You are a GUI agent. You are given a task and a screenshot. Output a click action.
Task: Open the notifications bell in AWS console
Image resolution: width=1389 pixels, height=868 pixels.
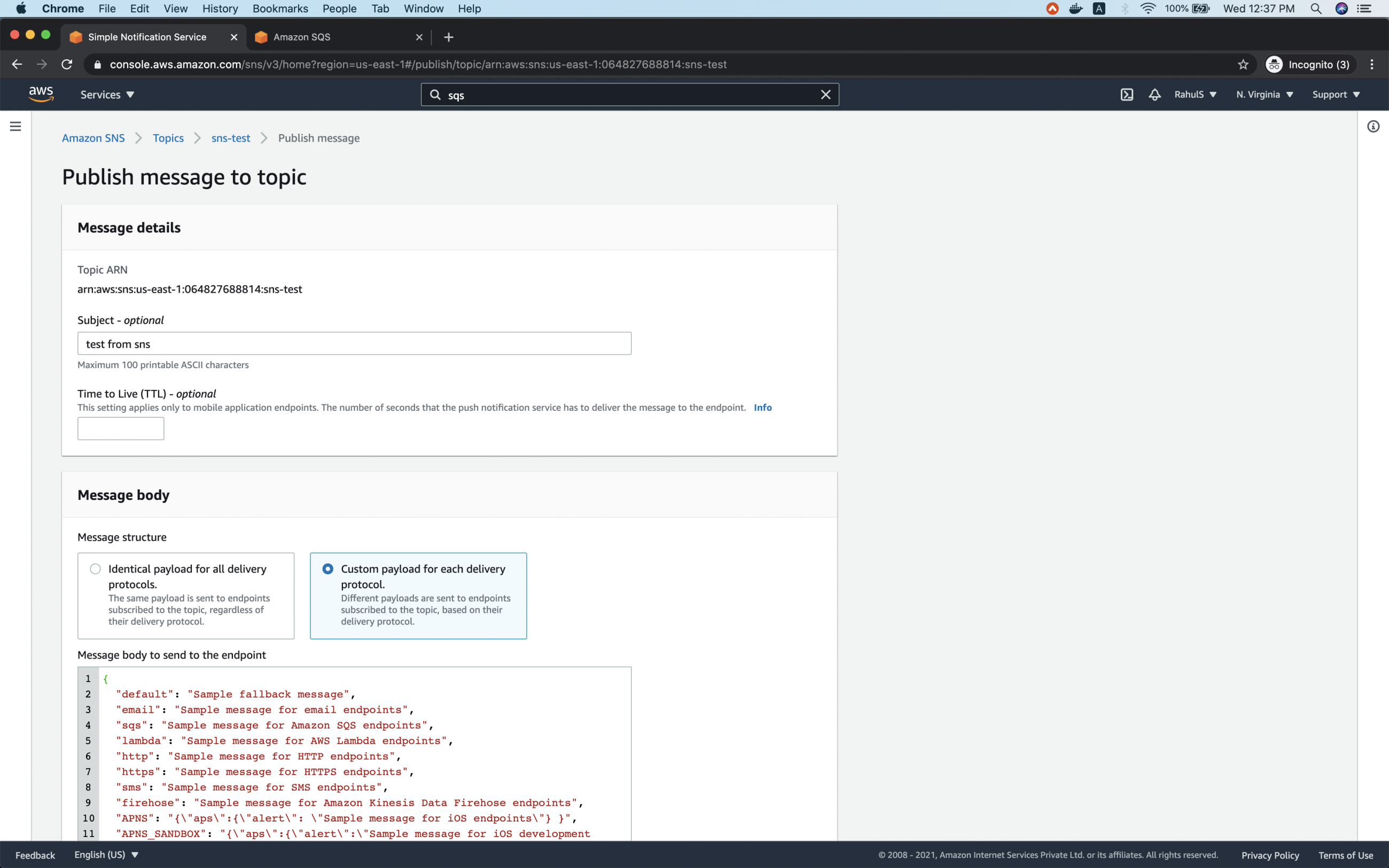tap(1154, 94)
